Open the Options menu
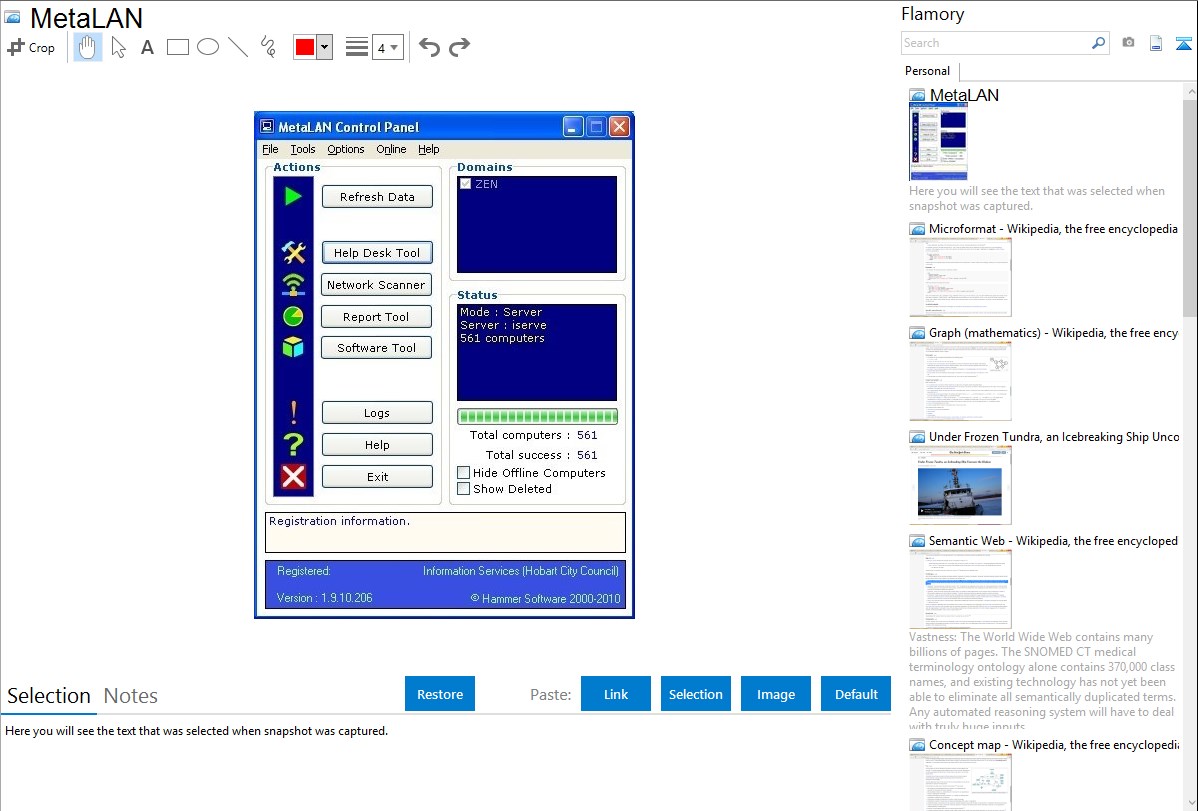The image size is (1198, 811). [x=346, y=149]
